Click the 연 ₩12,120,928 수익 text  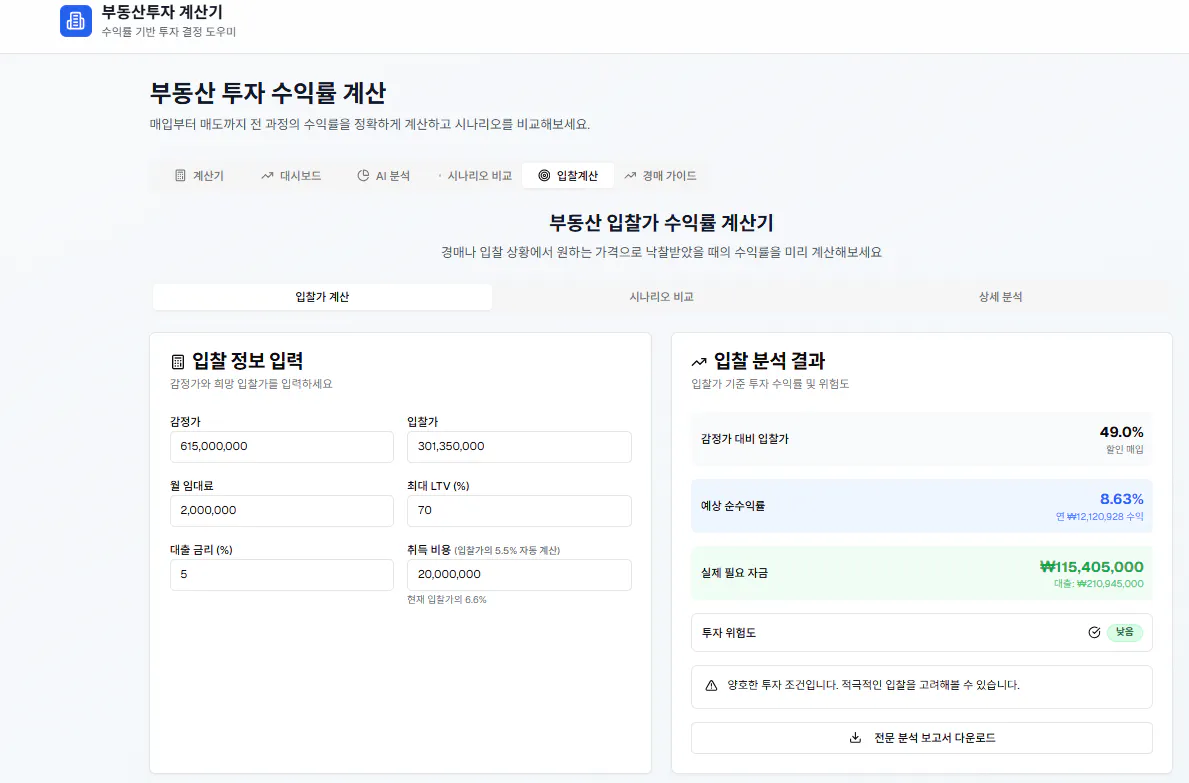pyautogui.click(x=1100, y=516)
